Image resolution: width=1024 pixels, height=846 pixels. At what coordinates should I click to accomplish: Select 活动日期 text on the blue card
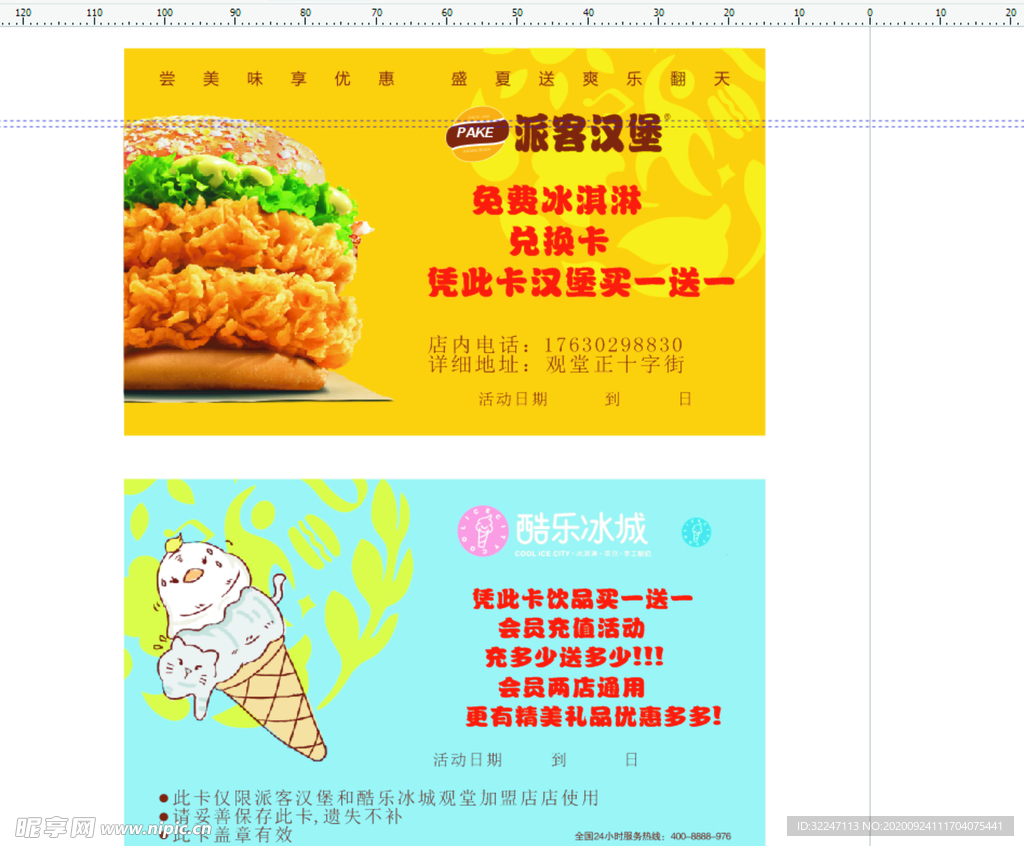[x=468, y=760]
